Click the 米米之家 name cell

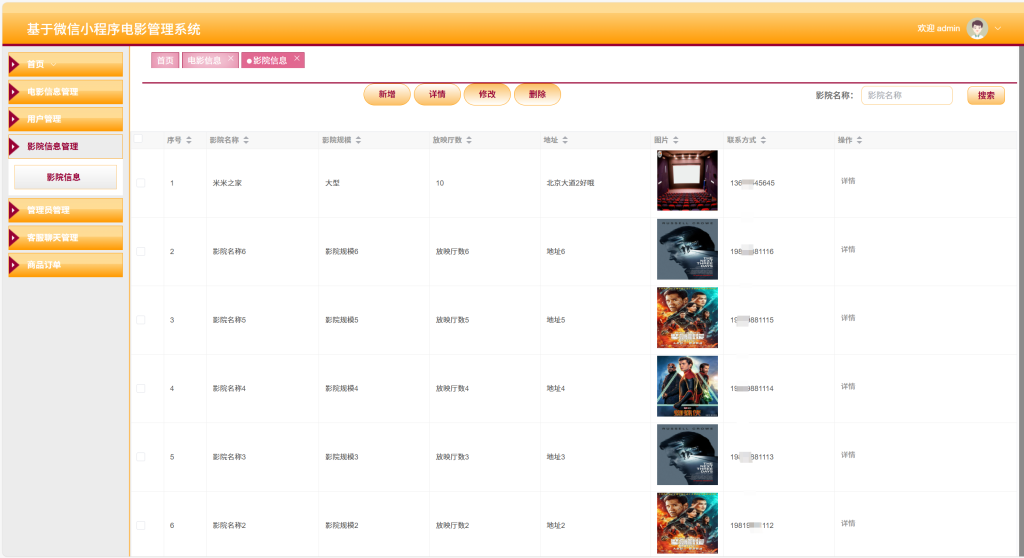pyautogui.click(x=227, y=183)
